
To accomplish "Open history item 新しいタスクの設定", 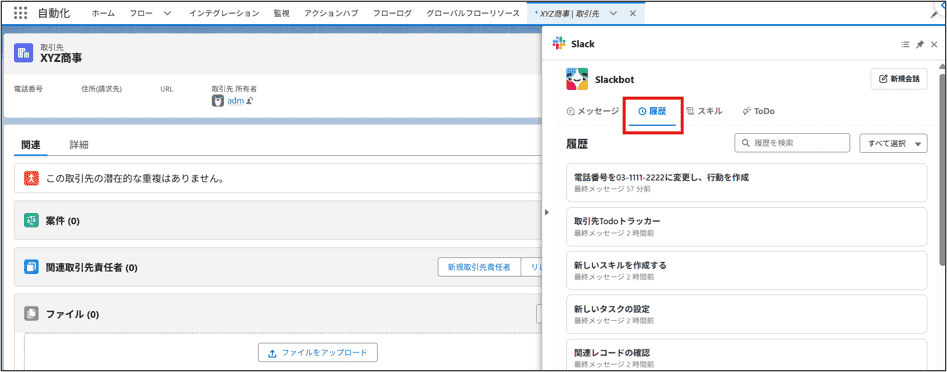I will click(746, 314).
